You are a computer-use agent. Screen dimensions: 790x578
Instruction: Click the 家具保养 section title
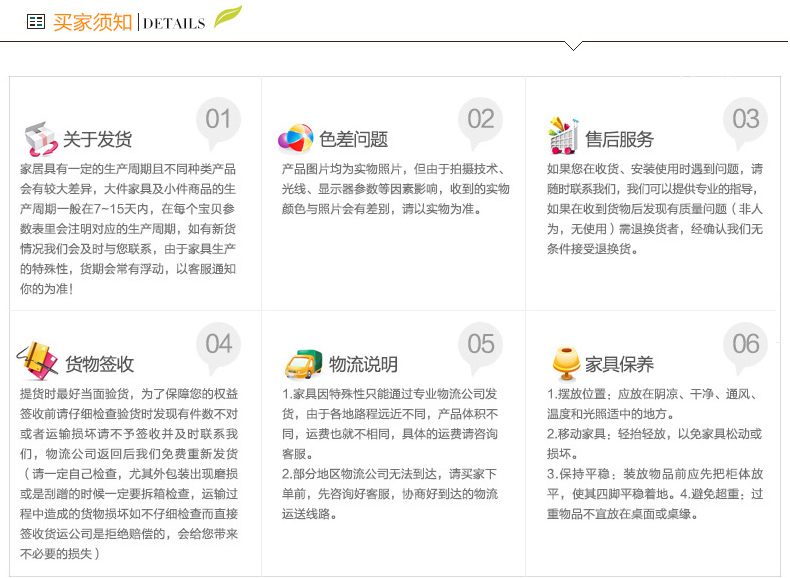619,364
